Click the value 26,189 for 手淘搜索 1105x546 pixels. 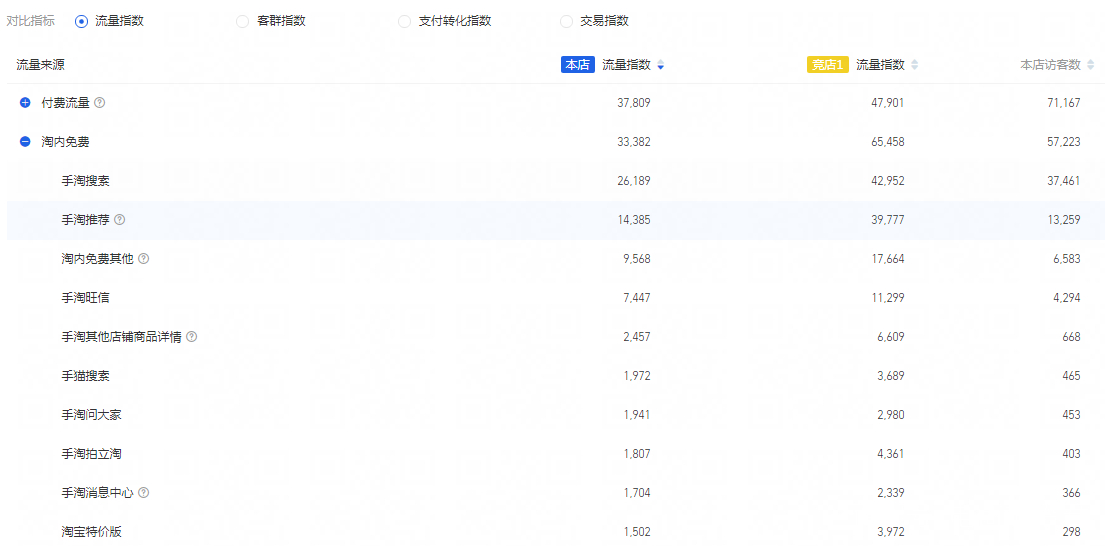(634, 181)
